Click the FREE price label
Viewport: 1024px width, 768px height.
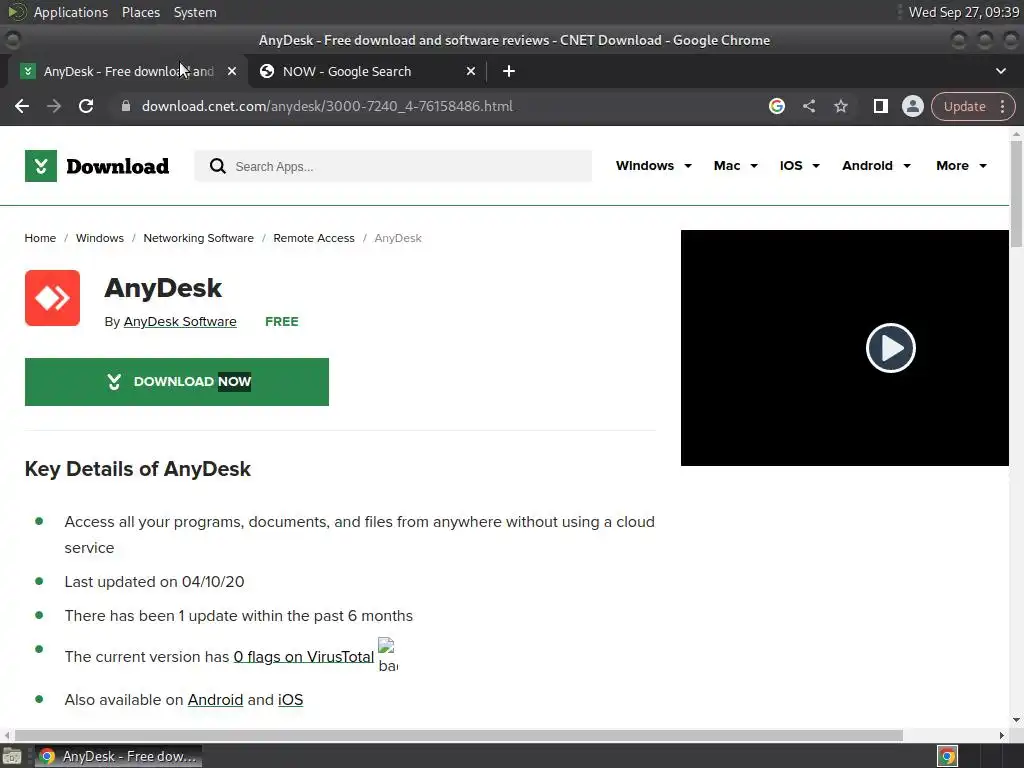(281, 321)
